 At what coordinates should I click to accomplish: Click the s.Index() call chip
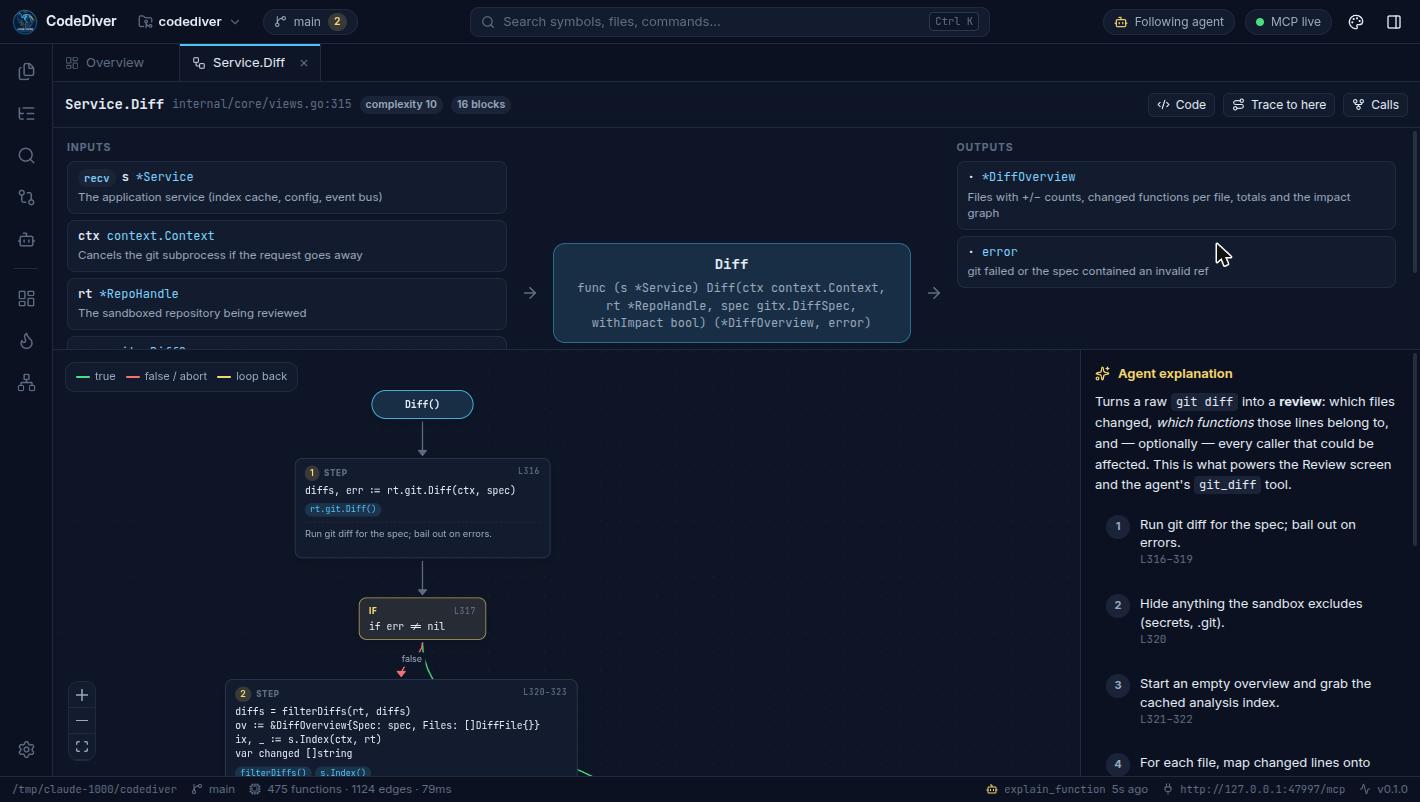344,772
